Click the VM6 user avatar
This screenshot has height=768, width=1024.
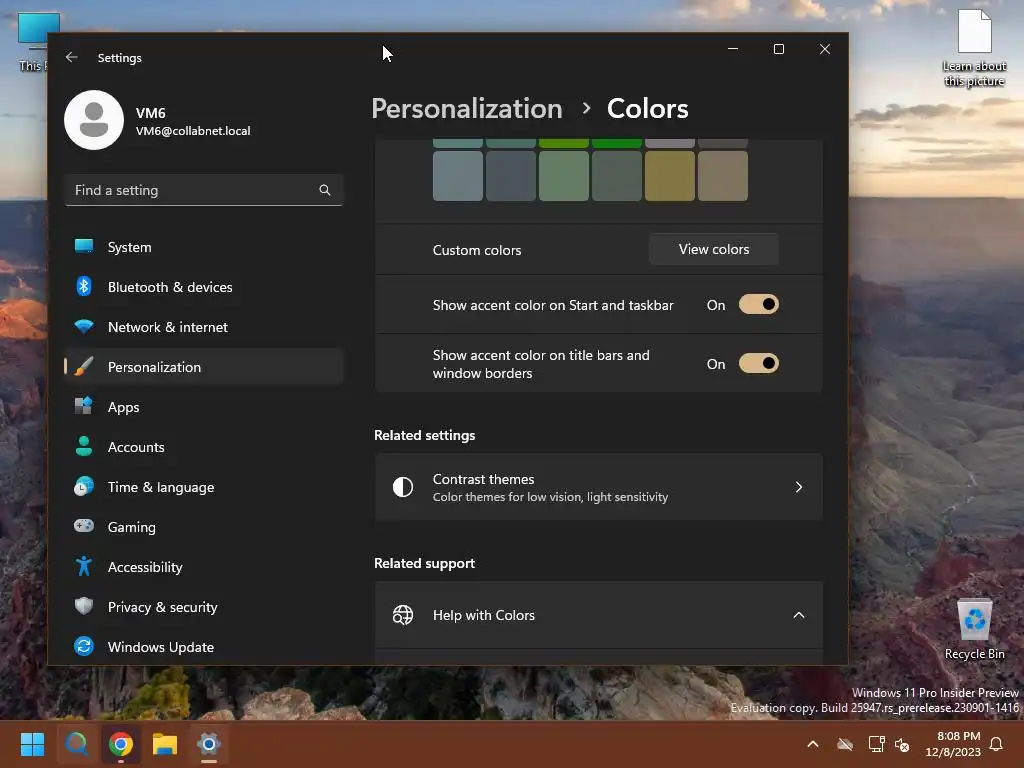point(94,120)
